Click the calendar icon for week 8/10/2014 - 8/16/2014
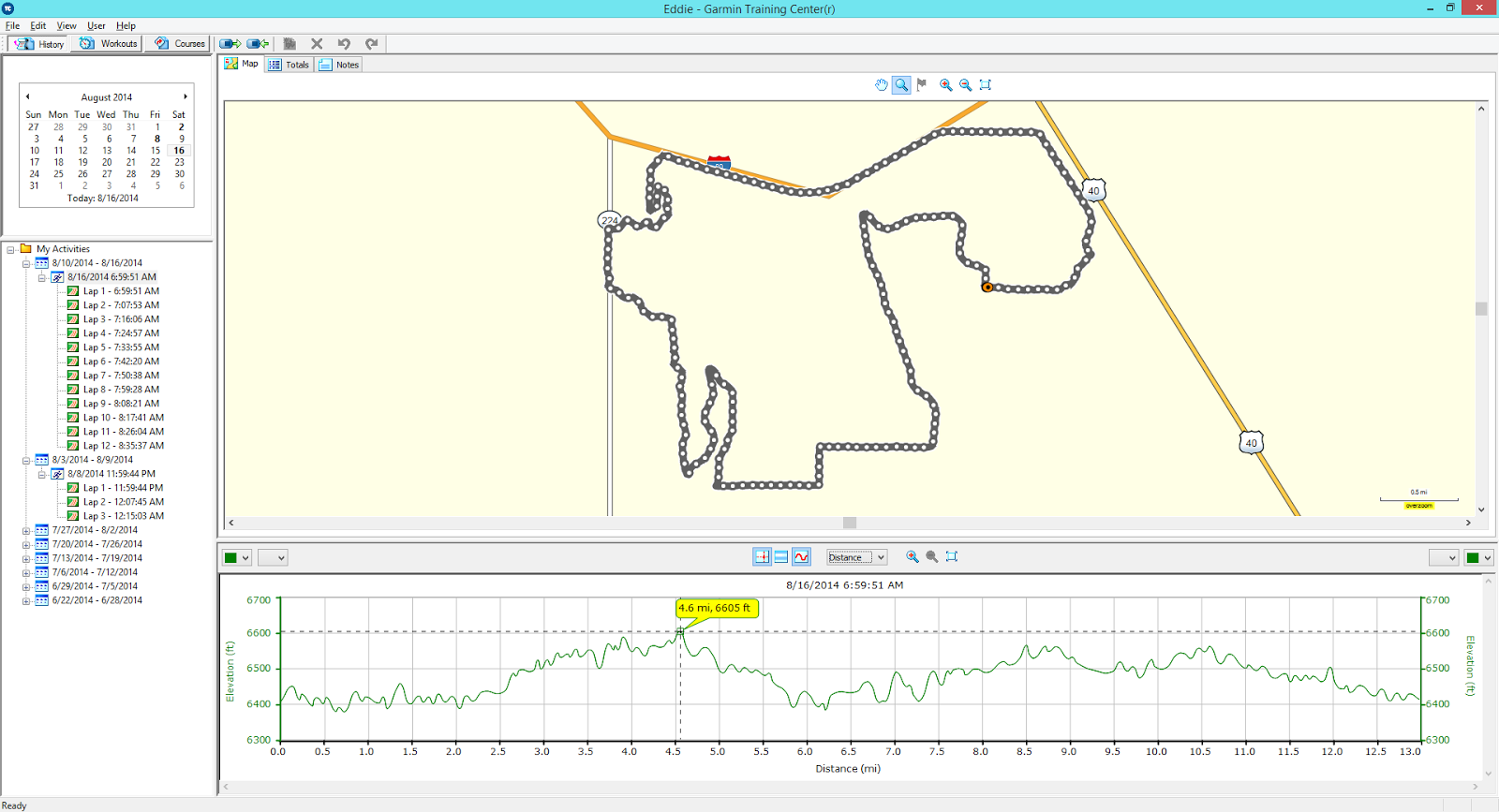This screenshot has height=812, width=1499. pos(41,263)
